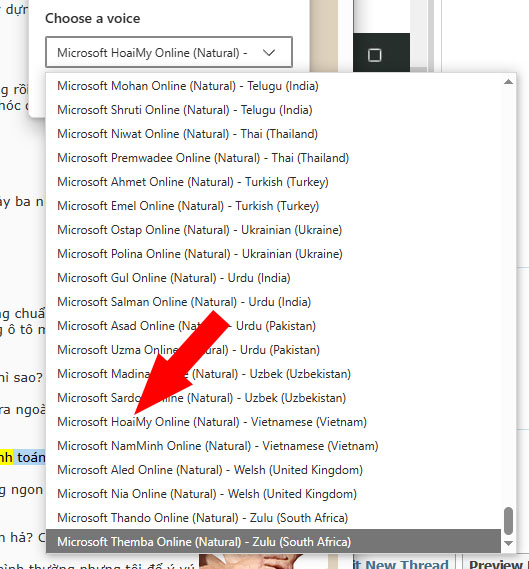Click the voice list scroll up arrow

[x=508, y=82]
